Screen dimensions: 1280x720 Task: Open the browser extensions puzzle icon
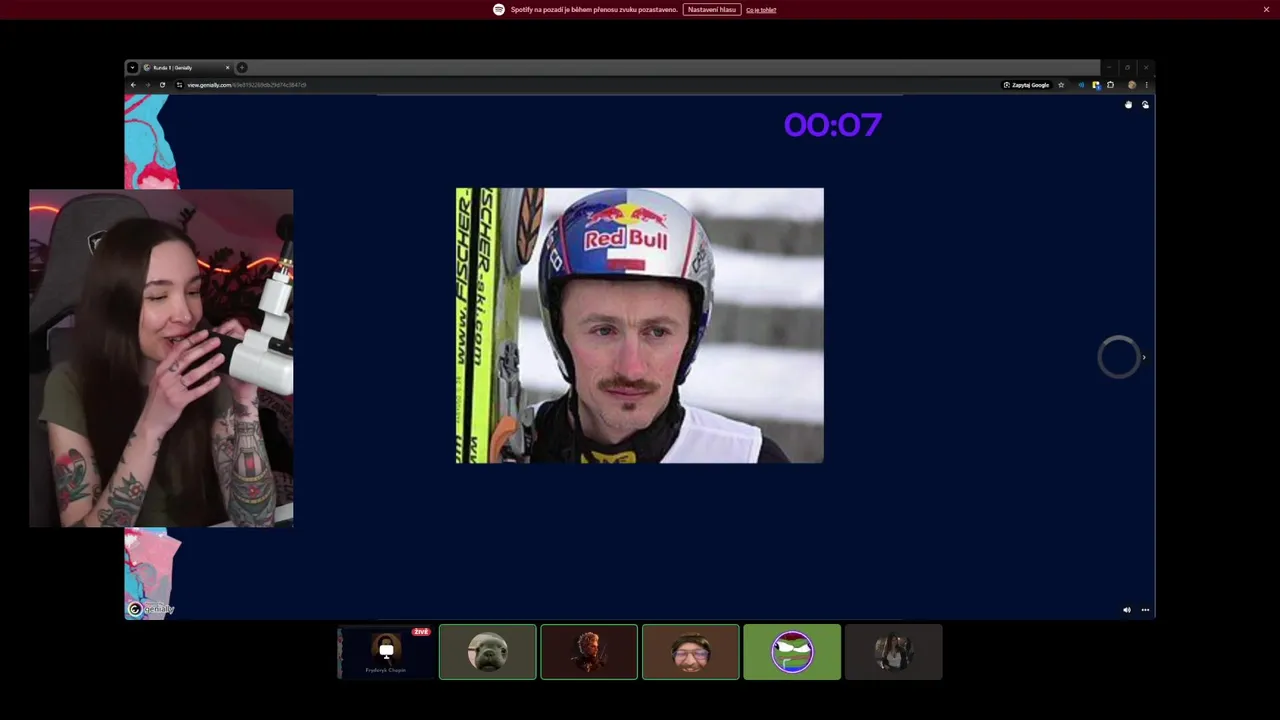point(1110,85)
